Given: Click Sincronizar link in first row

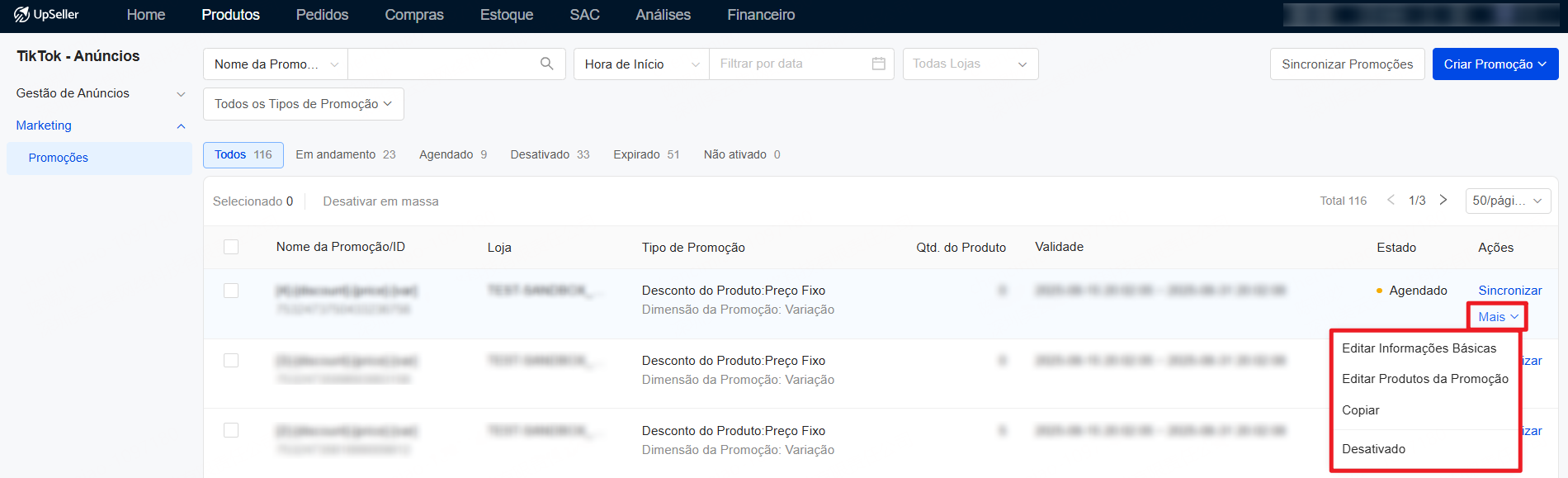Looking at the screenshot, I should (1509, 291).
